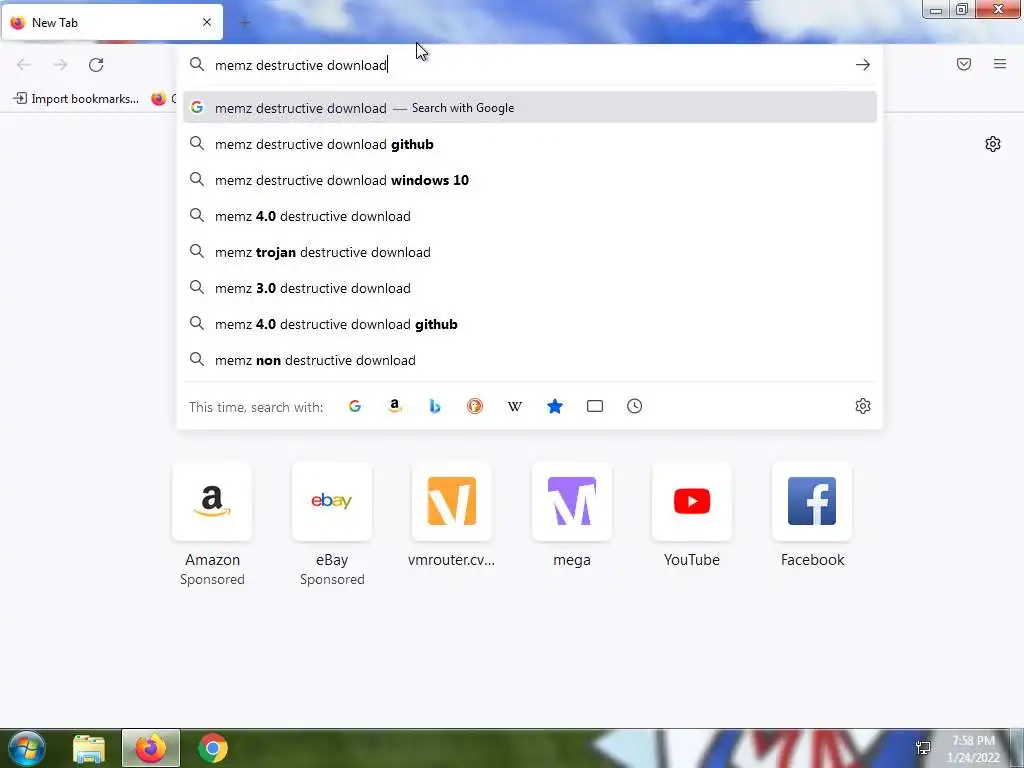Click the taskbar clock showing 7:58 PM
The image size is (1024, 768).
(x=974, y=749)
